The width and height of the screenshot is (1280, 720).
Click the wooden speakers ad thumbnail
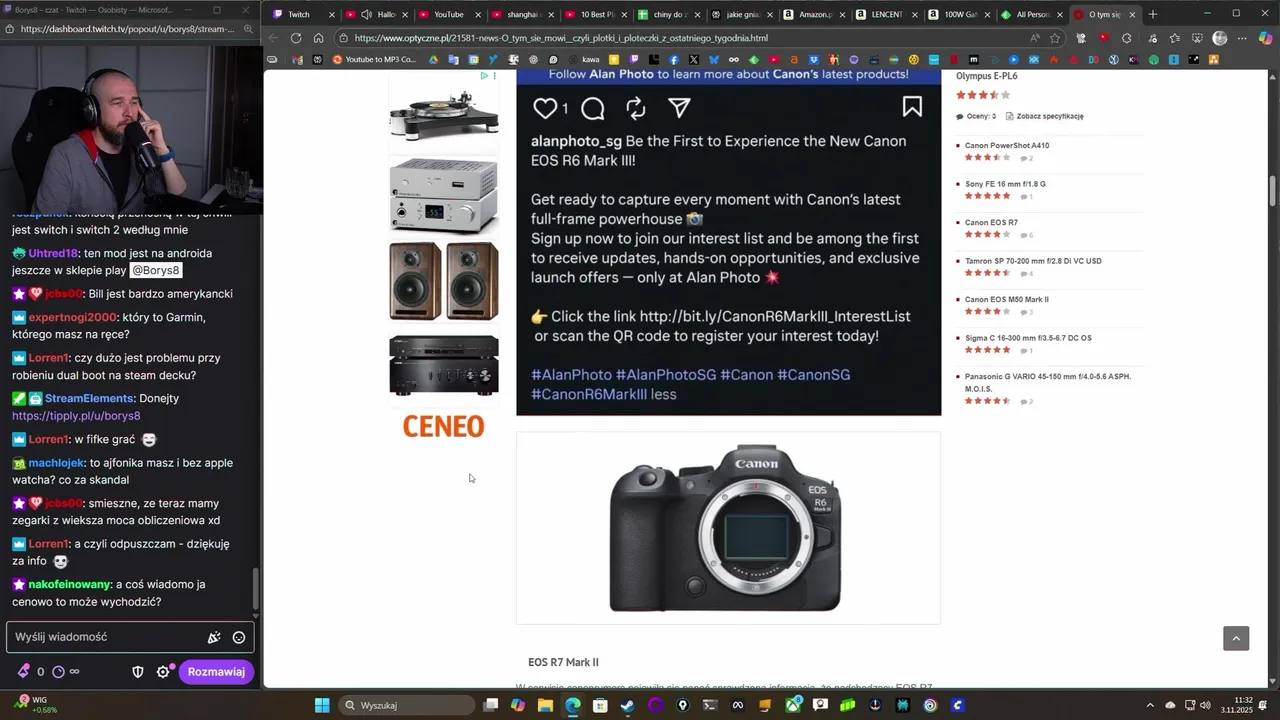(x=443, y=280)
